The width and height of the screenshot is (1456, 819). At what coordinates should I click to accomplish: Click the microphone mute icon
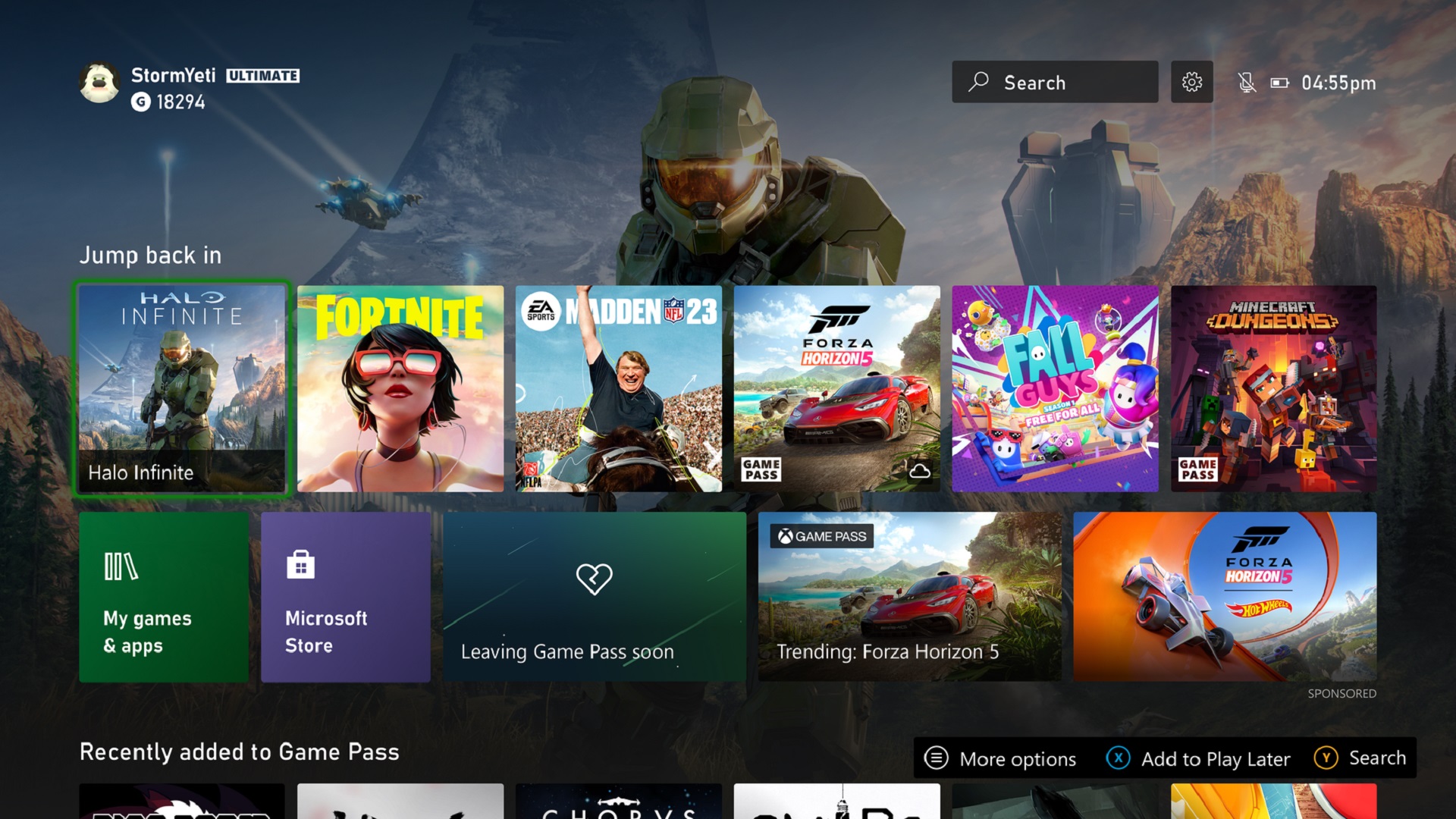1246,82
